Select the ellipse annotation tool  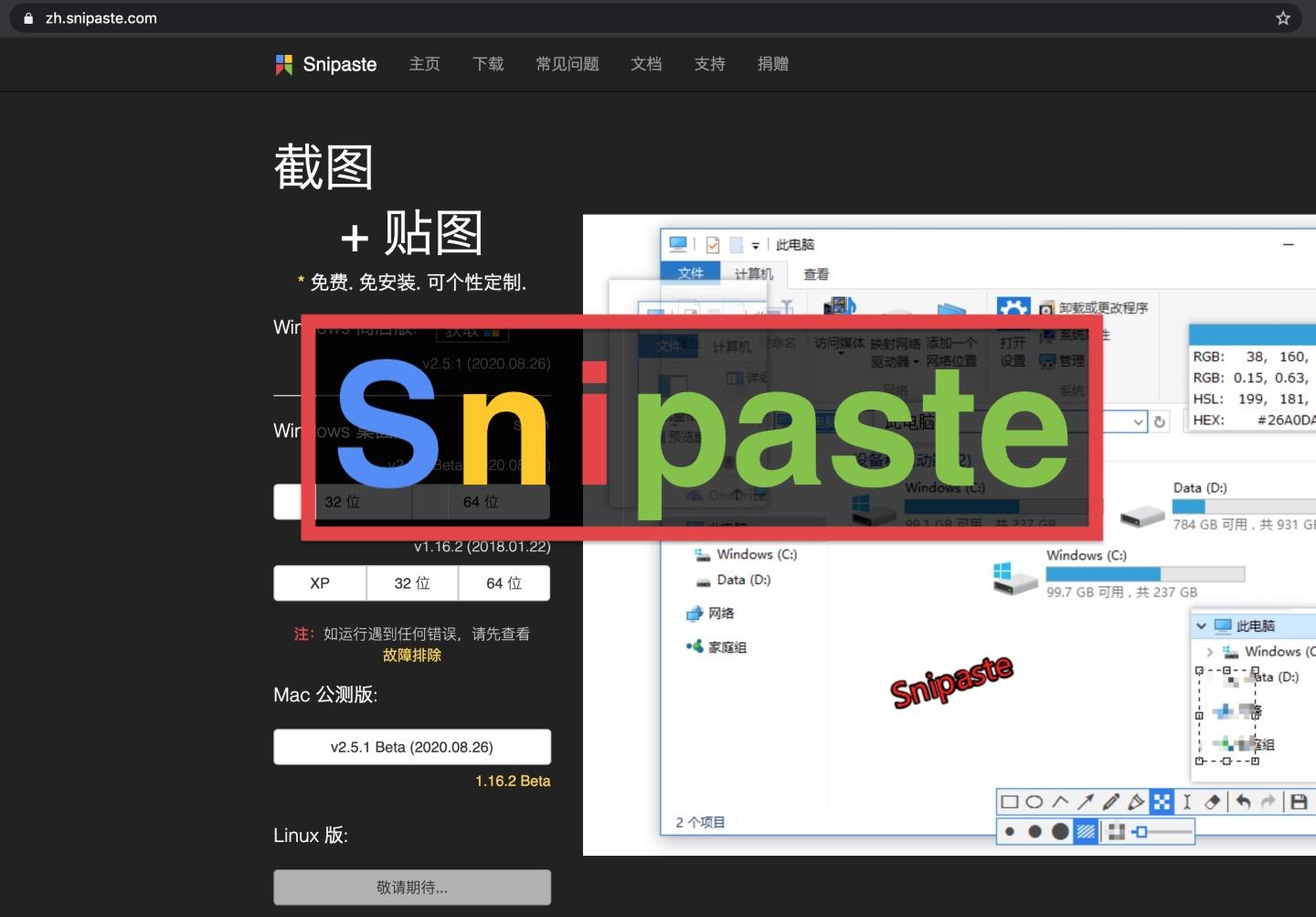point(1034,802)
